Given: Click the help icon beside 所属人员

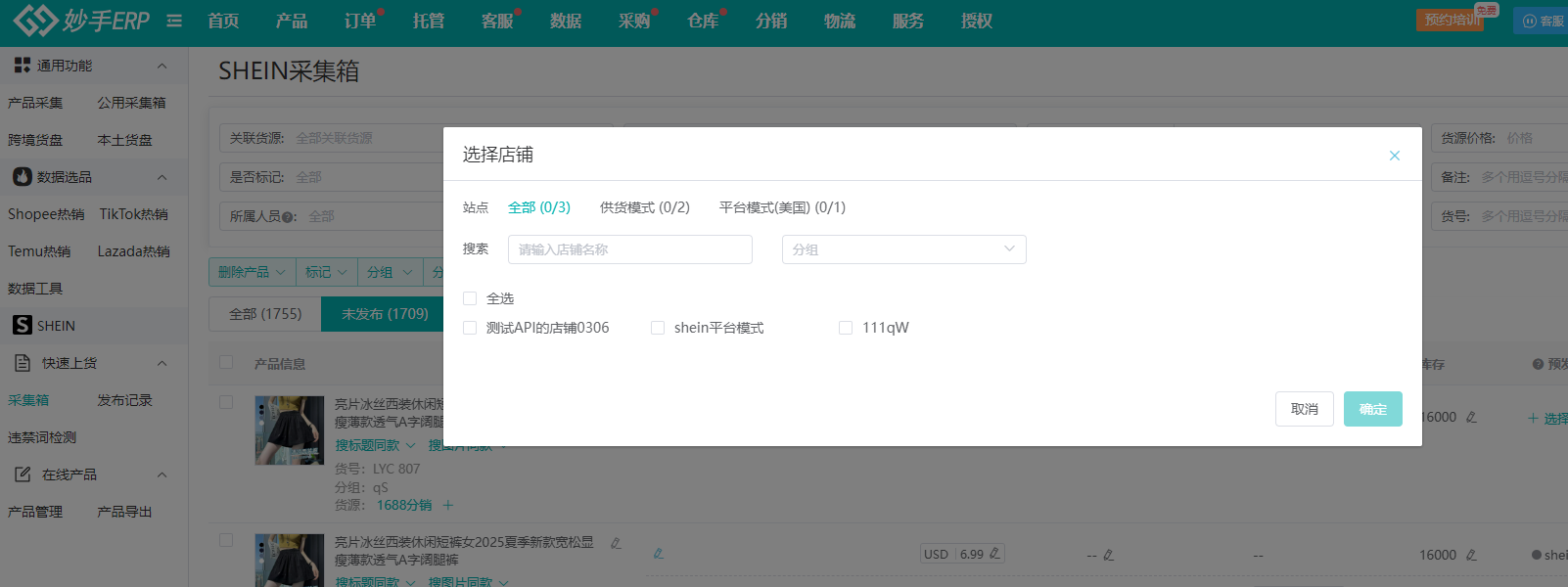Looking at the screenshot, I should (x=289, y=217).
